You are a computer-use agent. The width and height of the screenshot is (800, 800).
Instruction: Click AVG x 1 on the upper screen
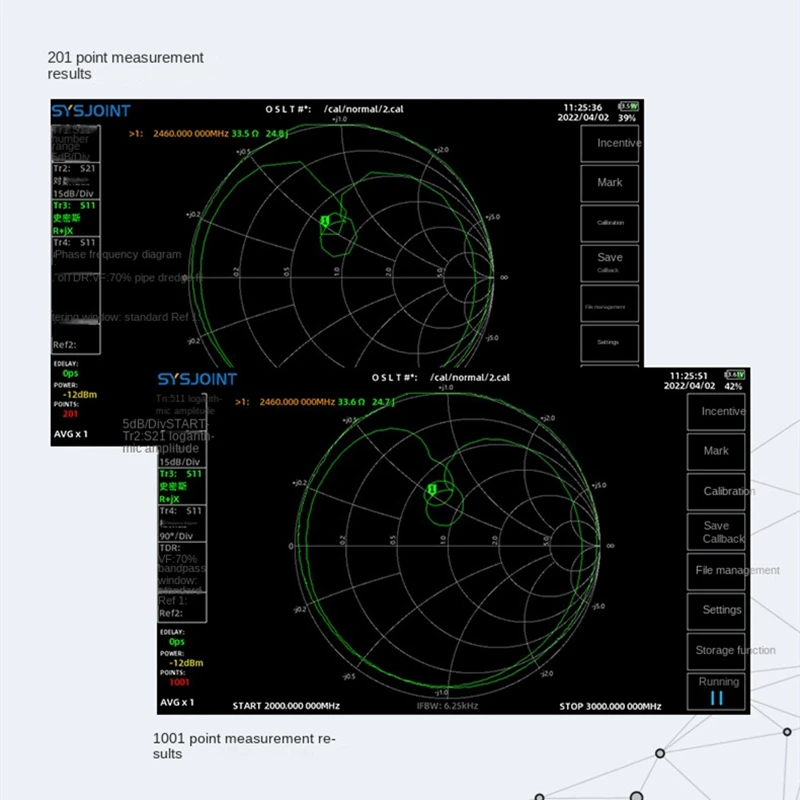(x=71, y=434)
